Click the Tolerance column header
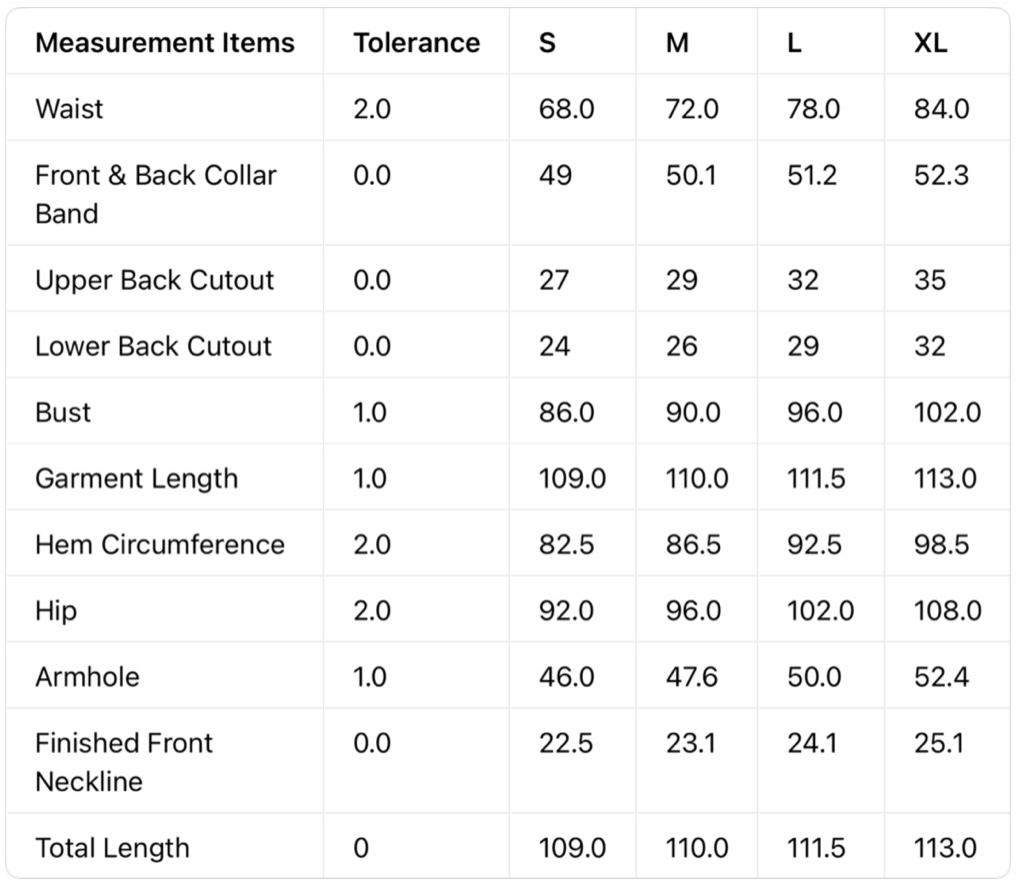 (416, 43)
